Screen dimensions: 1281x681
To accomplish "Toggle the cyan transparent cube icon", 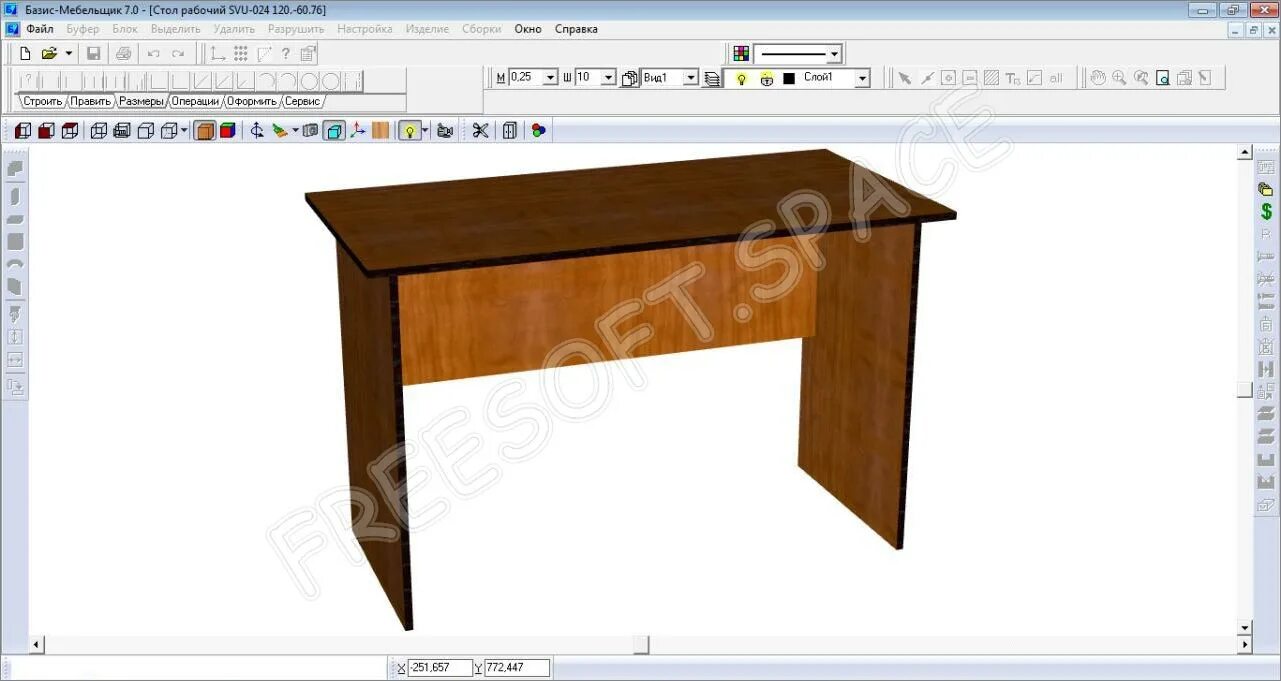I will click(x=334, y=130).
